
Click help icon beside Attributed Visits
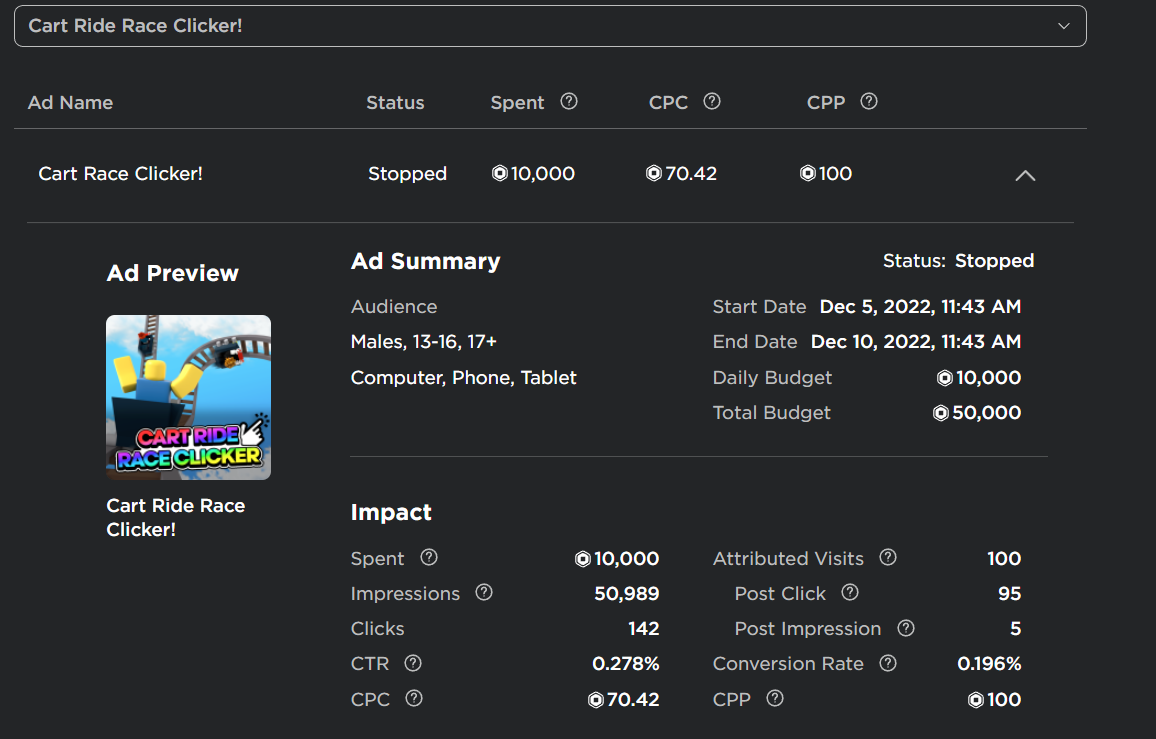click(x=888, y=558)
